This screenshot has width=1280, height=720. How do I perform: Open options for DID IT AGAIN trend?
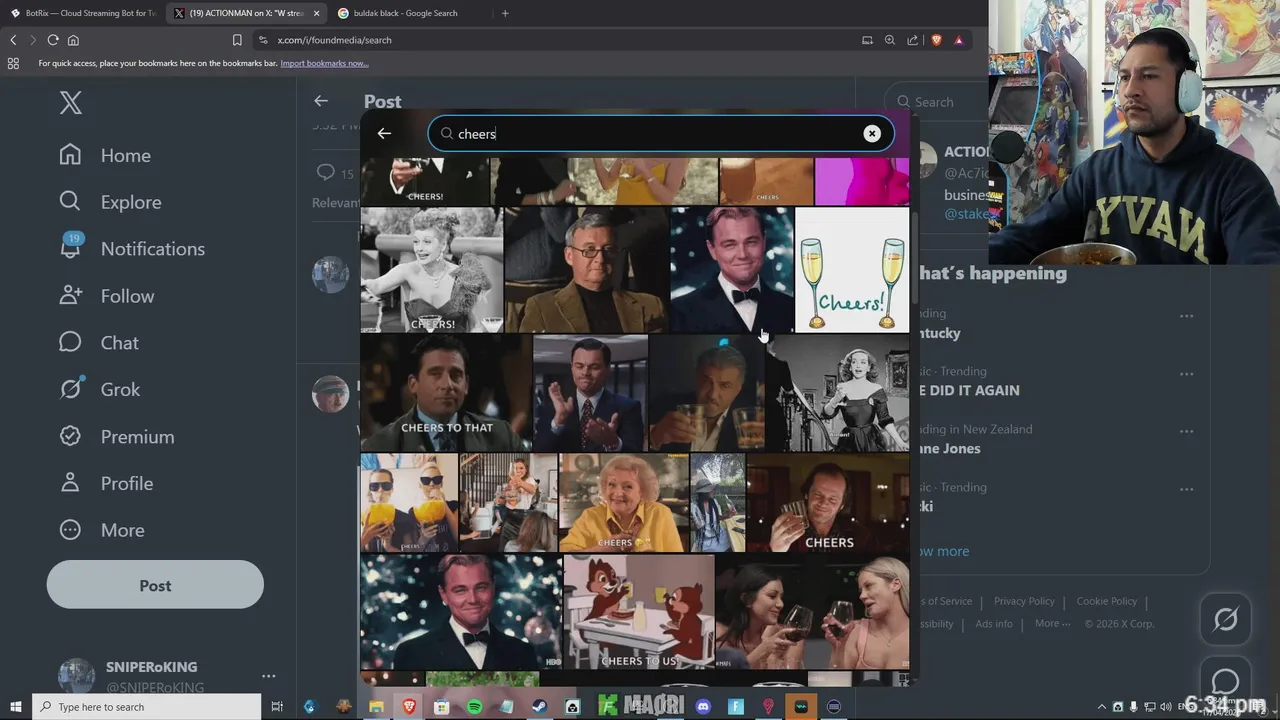tap(1186, 374)
